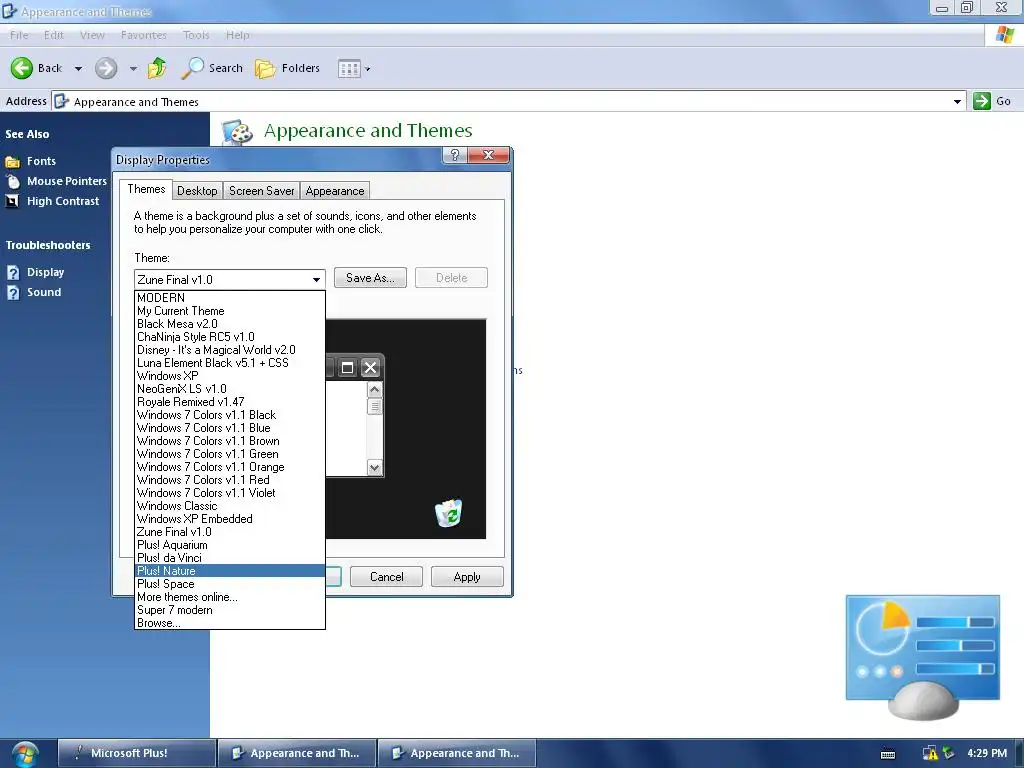
Task: Click Apply in Display Properties
Action: pos(467,577)
